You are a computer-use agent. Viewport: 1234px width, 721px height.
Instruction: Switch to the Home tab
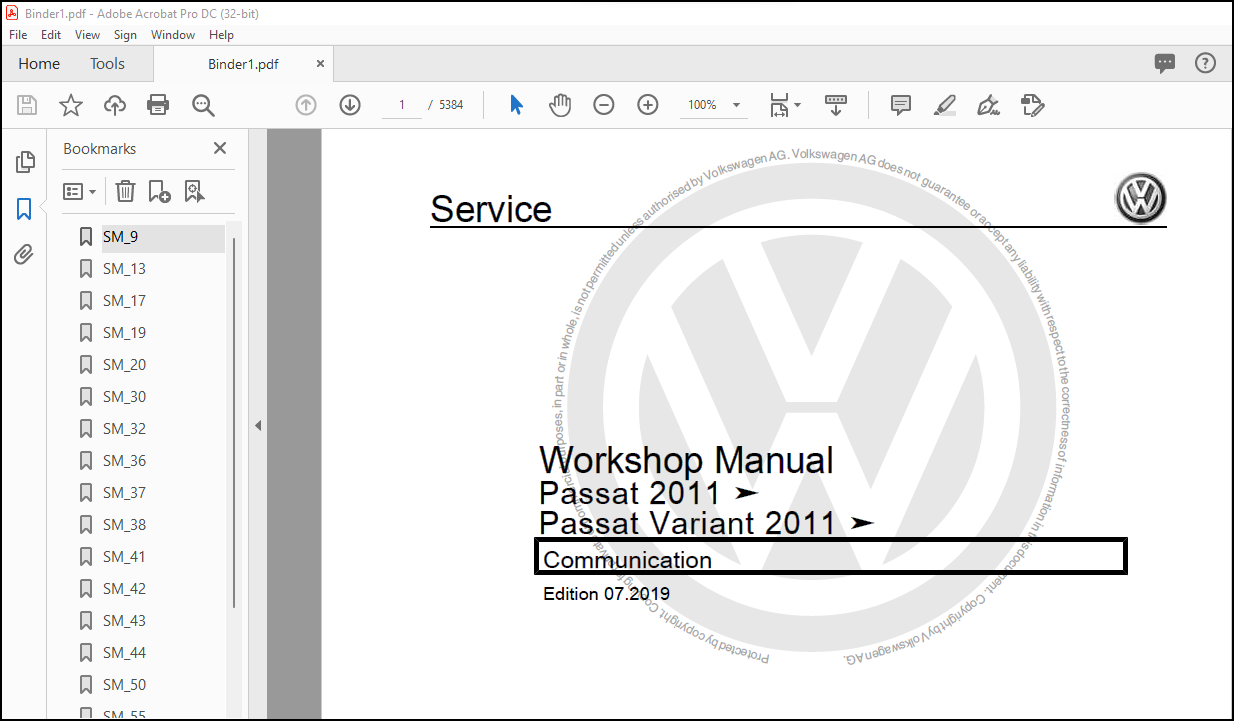39,64
